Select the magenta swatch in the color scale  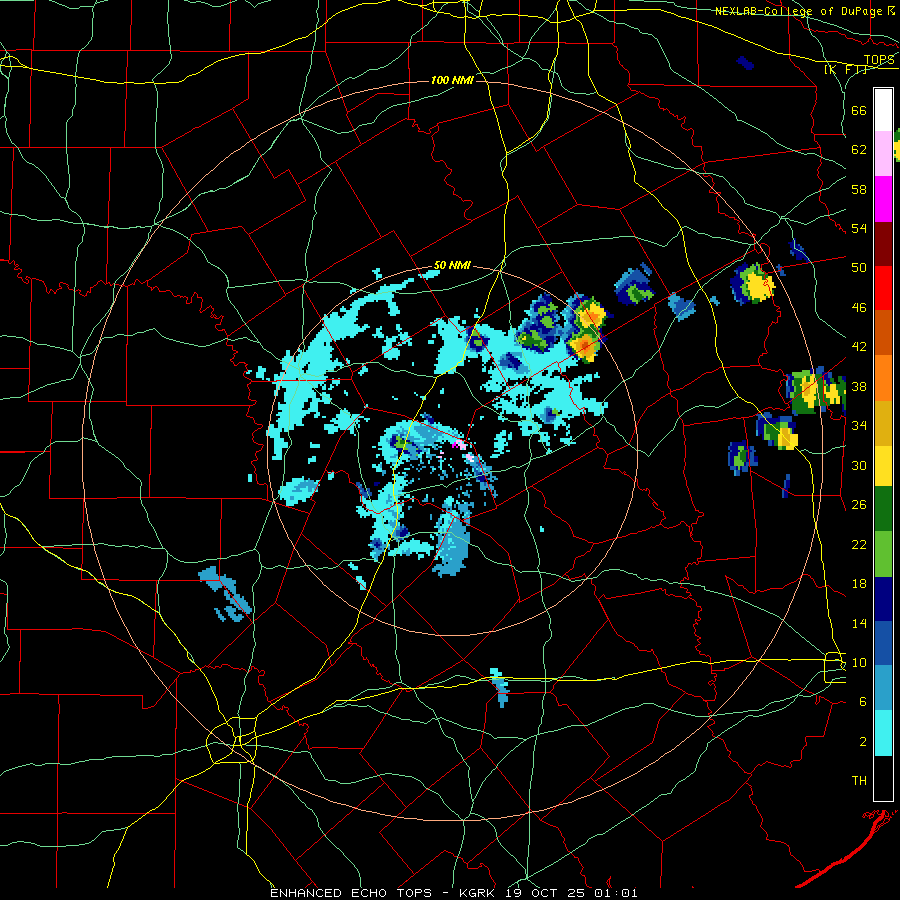point(883,199)
